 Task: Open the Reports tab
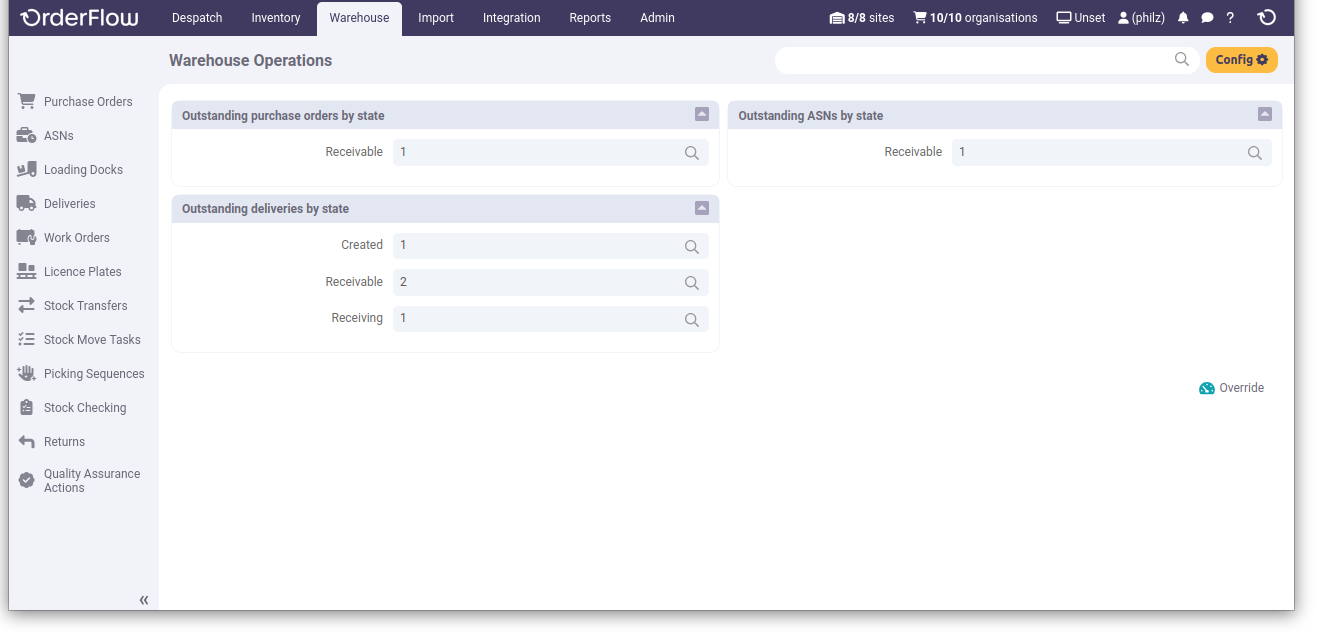pyautogui.click(x=590, y=18)
